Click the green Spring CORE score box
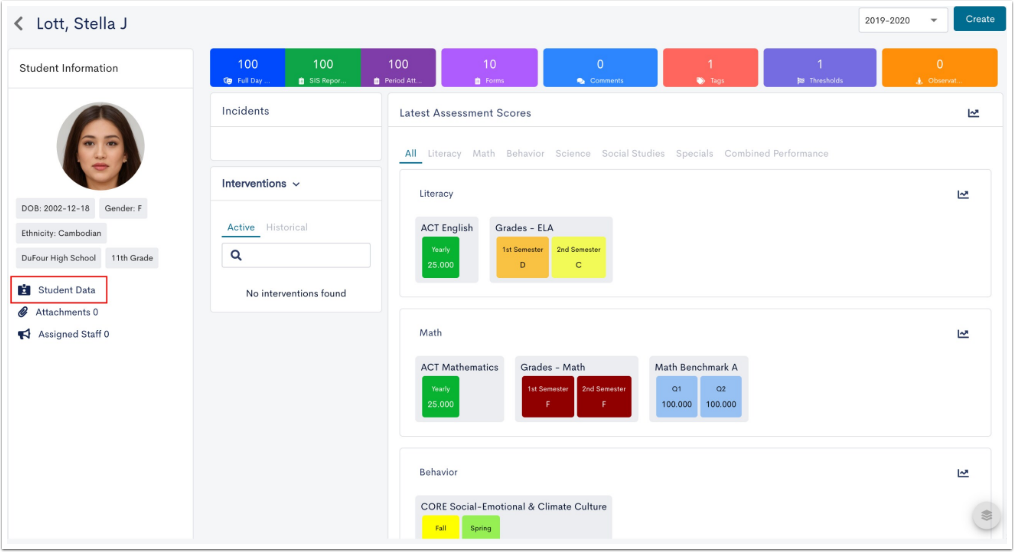The image size is (1014, 552). pos(480,527)
